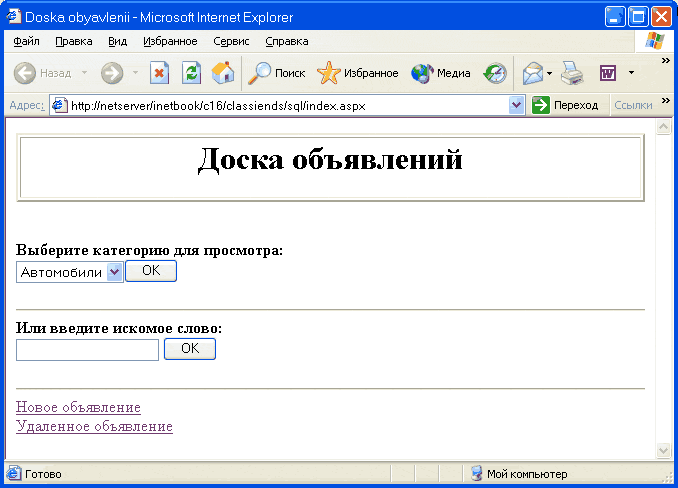The image size is (678, 488).
Task: Open the Media (Медиа) toolbar button
Action: (441, 73)
